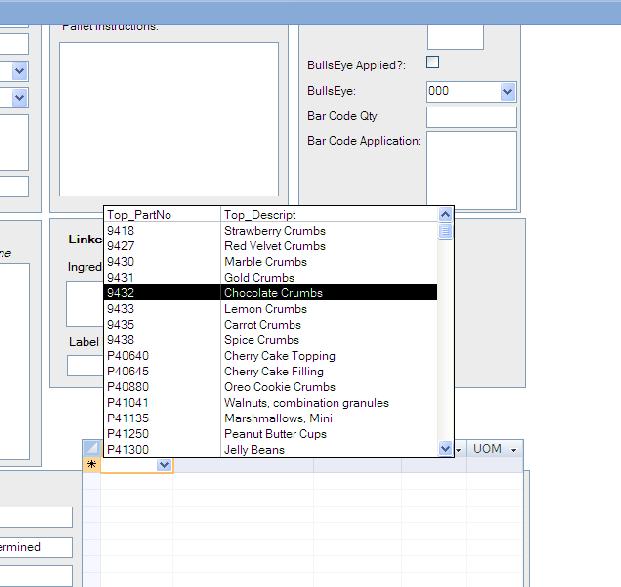
Task: Click the dropdown list scroll-up arrow
Action: 446,215
